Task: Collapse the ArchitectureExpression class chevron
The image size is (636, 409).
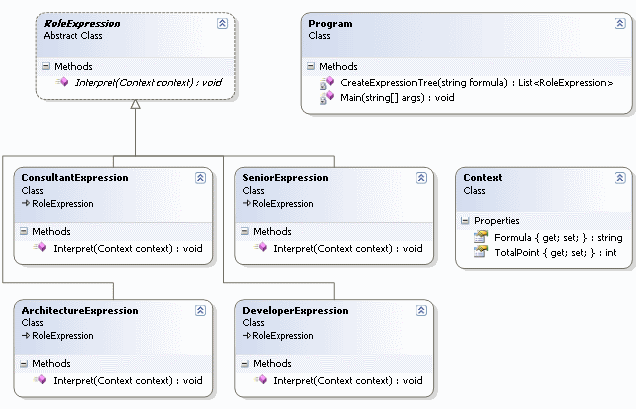Action: [x=200, y=311]
